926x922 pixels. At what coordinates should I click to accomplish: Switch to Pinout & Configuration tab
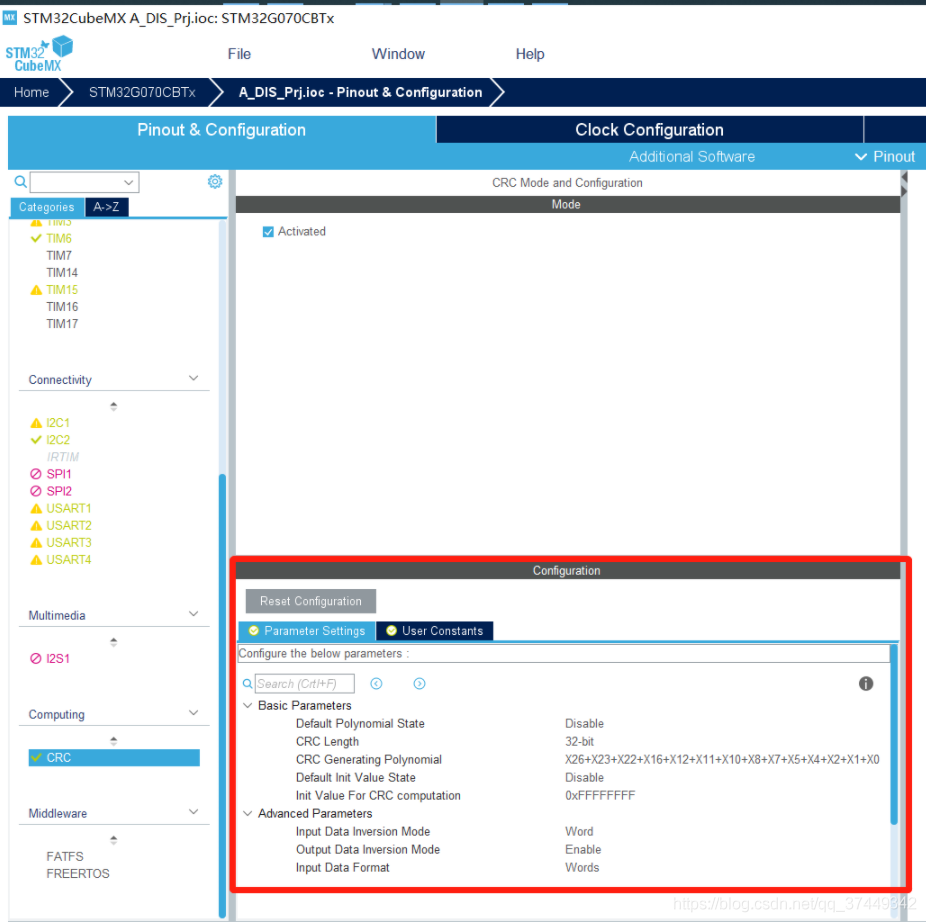click(x=221, y=129)
